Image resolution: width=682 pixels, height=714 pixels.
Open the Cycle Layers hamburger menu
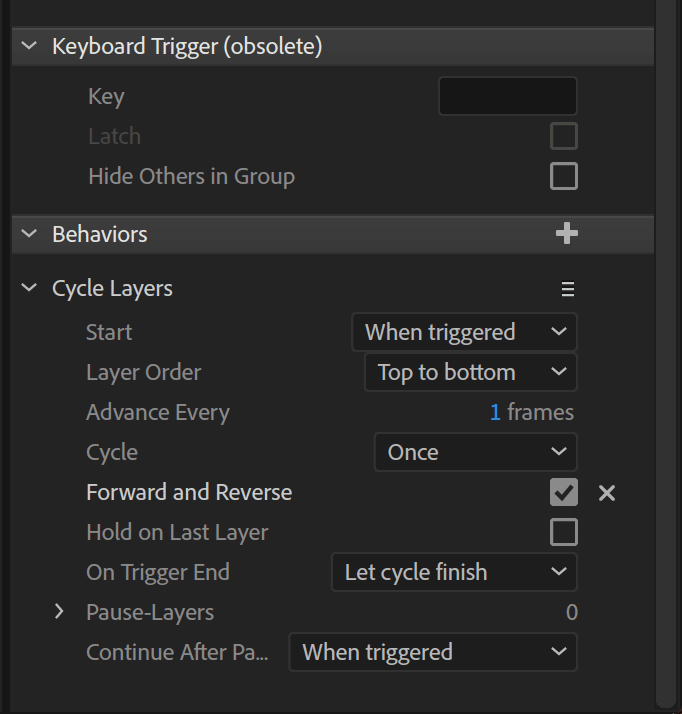click(568, 289)
